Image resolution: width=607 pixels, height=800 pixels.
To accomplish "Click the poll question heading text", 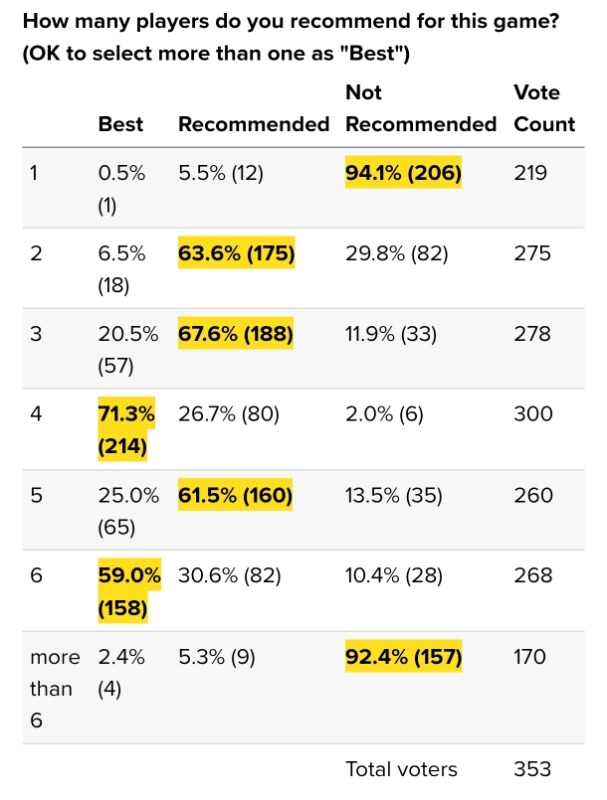I will 290,37.
